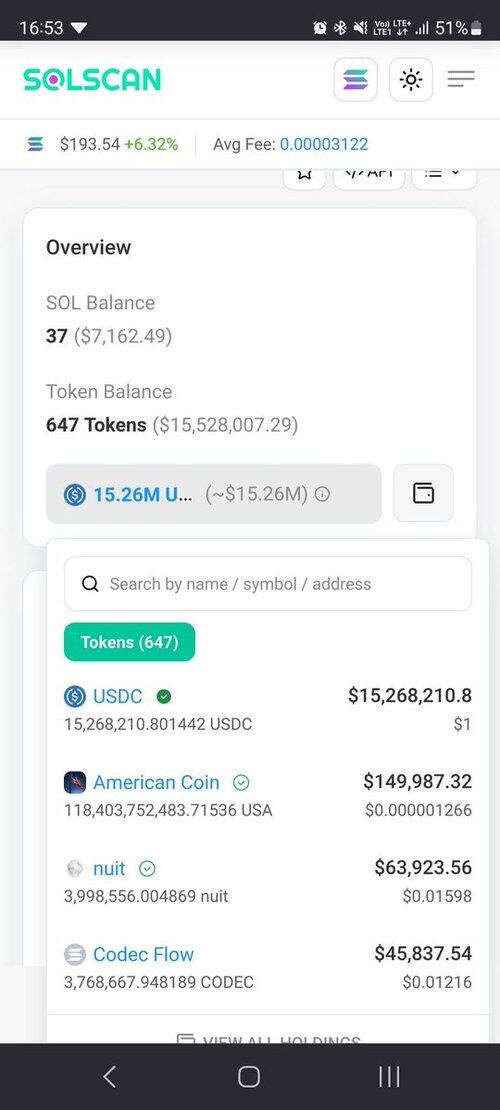Expand the 15.26M USDC token dropdown
Viewport: 500px width, 1110px height.
[214, 493]
